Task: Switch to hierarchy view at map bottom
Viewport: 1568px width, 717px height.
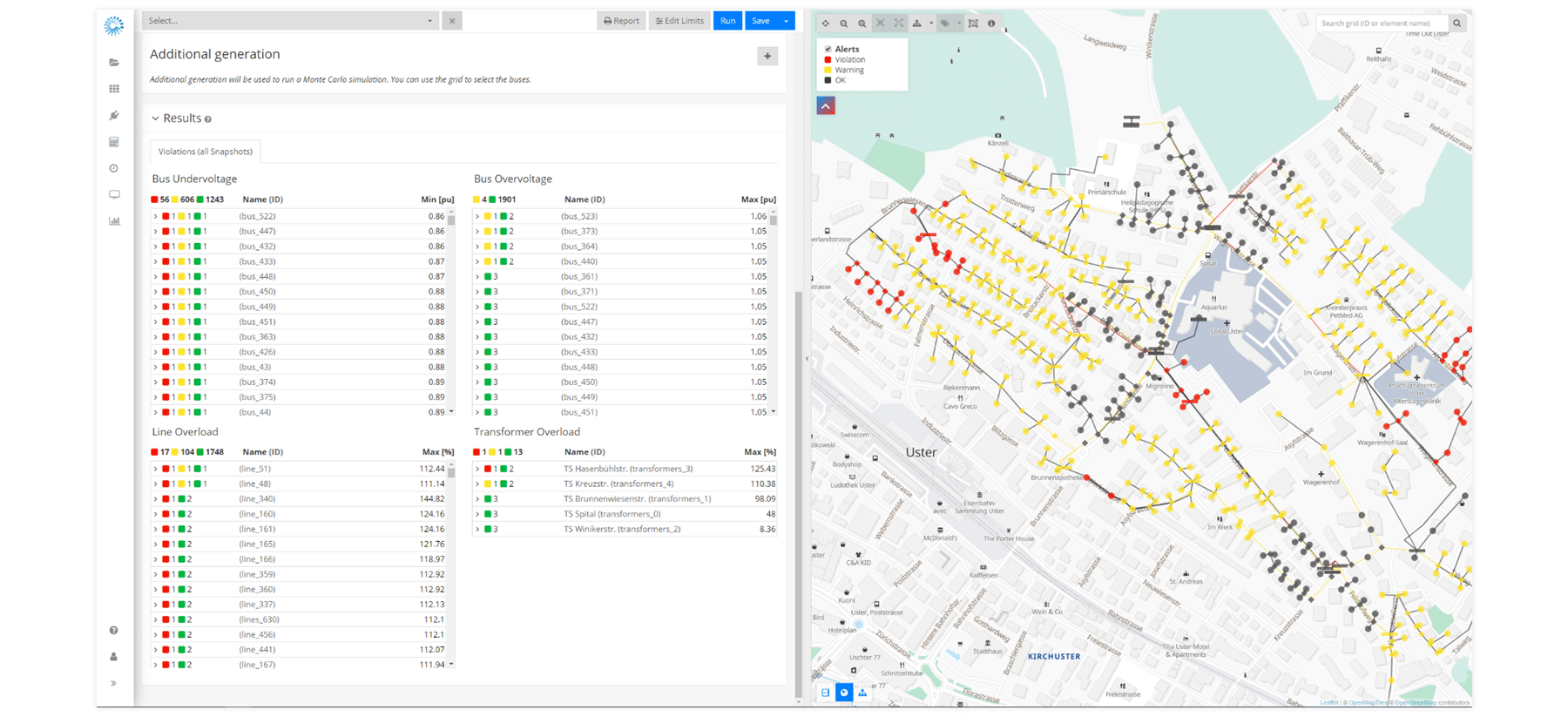Action: (862, 693)
